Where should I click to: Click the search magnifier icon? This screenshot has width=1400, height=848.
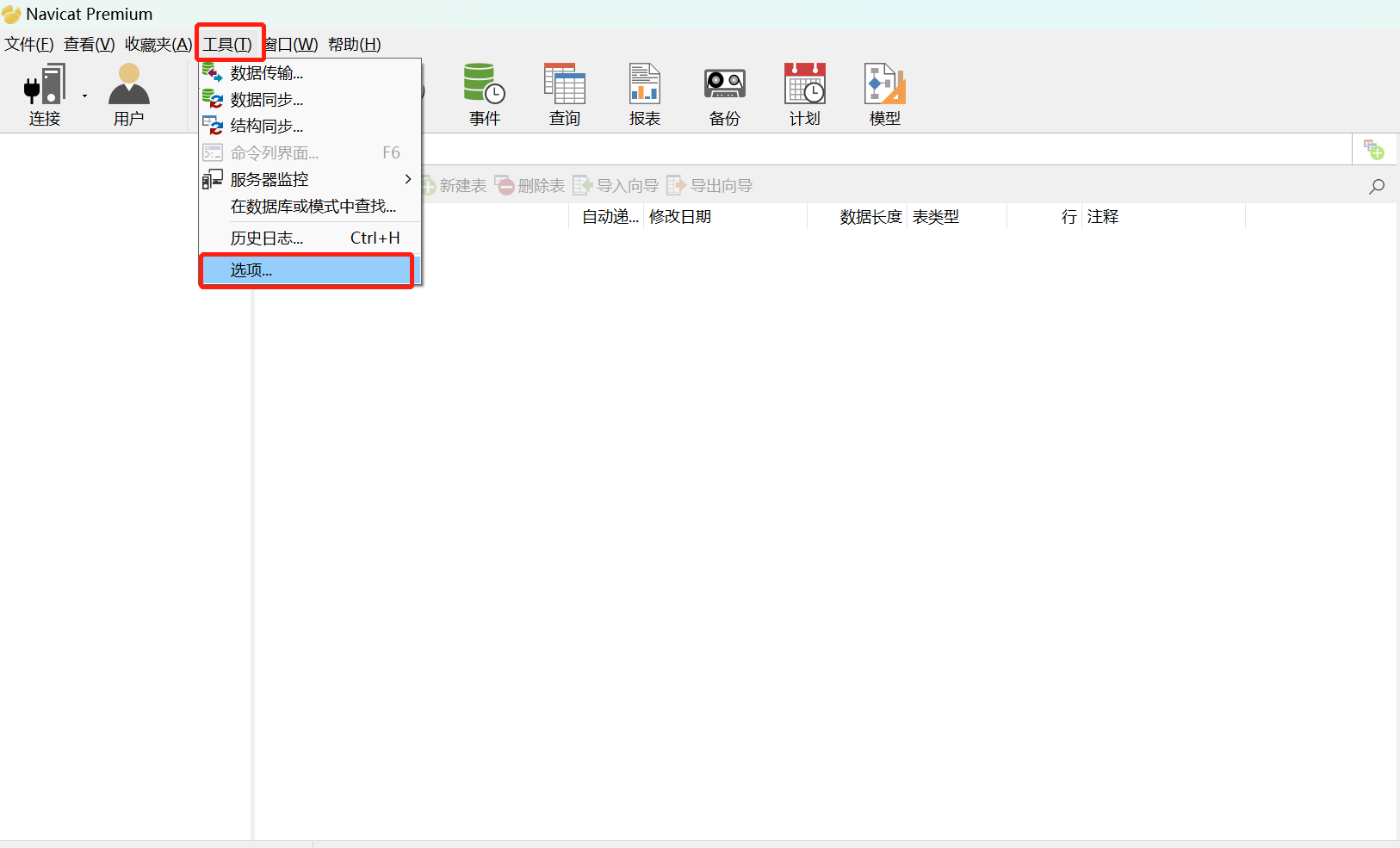[1376, 185]
